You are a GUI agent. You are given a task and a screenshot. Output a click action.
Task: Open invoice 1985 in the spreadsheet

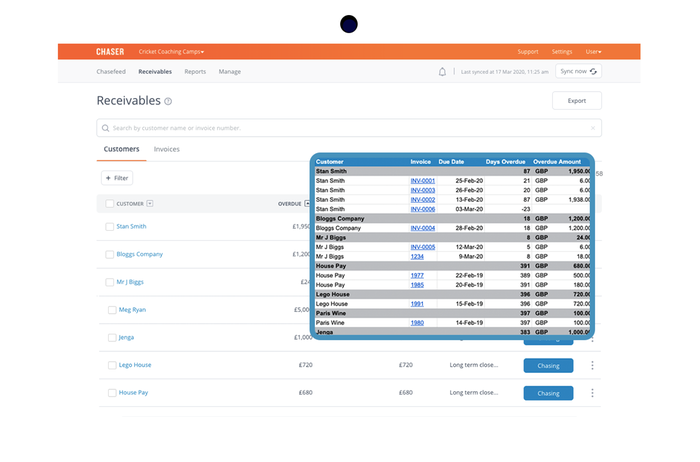(x=417, y=285)
